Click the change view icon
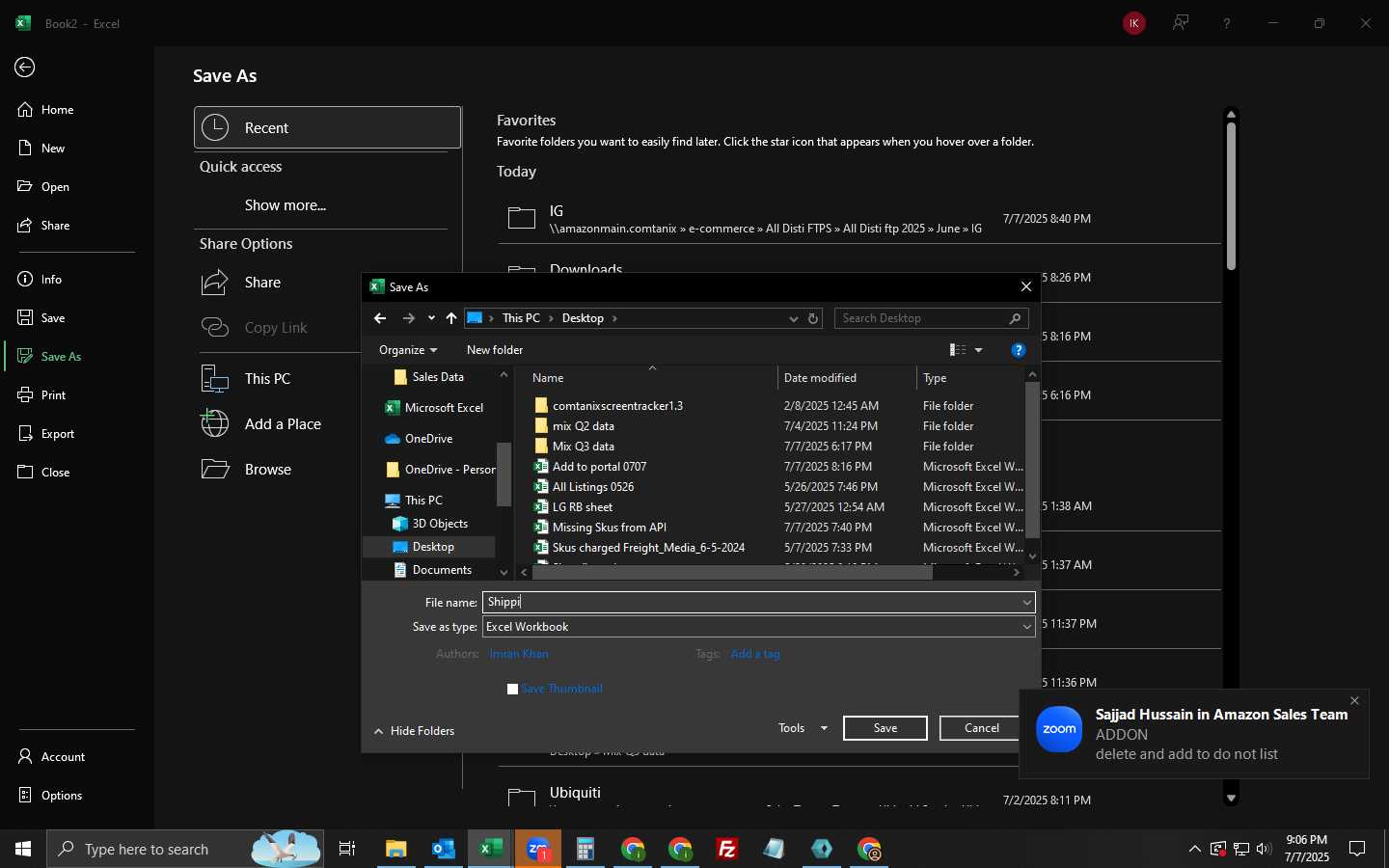1389x868 pixels. point(958,350)
